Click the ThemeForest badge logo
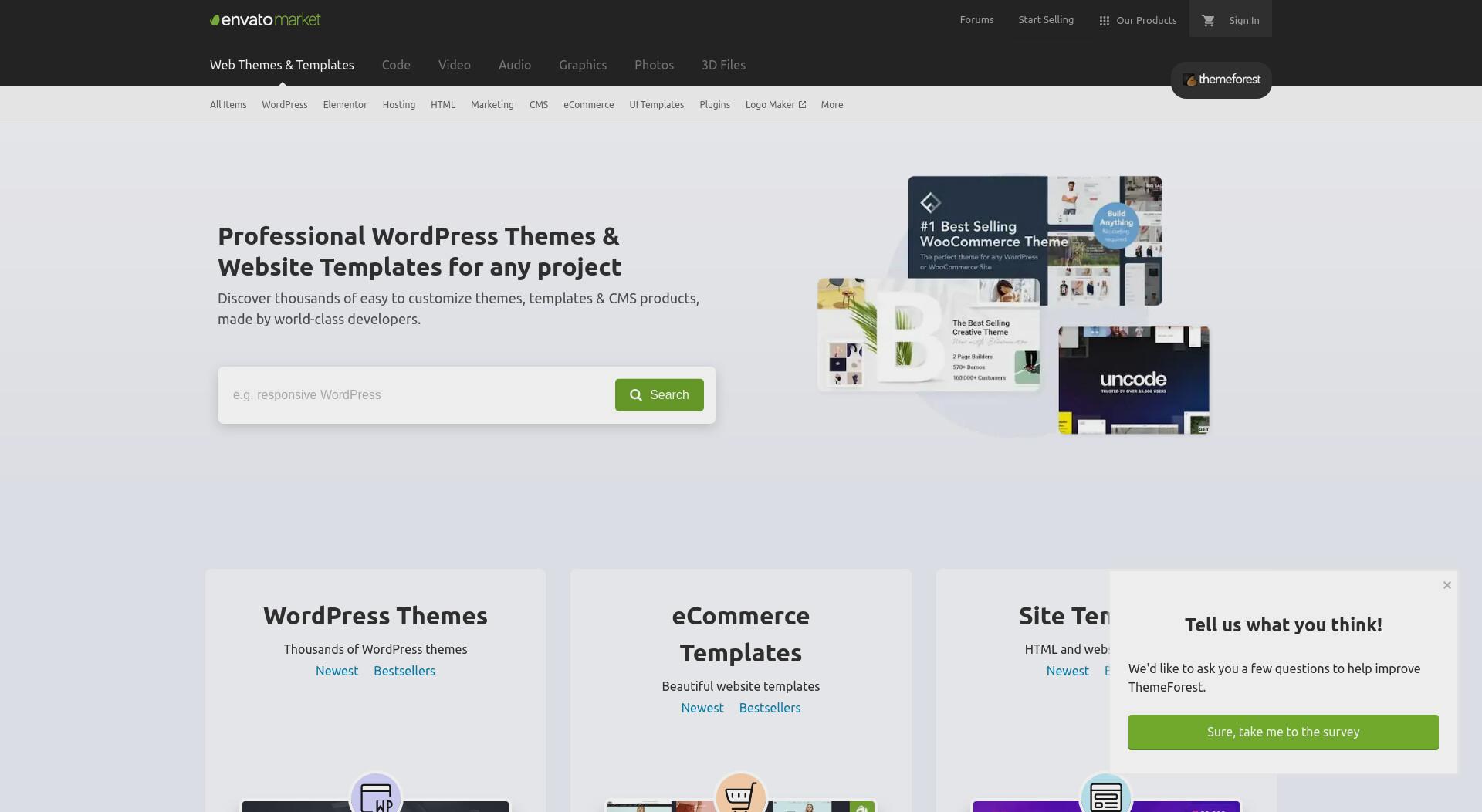The width and height of the screenshot is (1482, 812). [x=1221, y=80]
